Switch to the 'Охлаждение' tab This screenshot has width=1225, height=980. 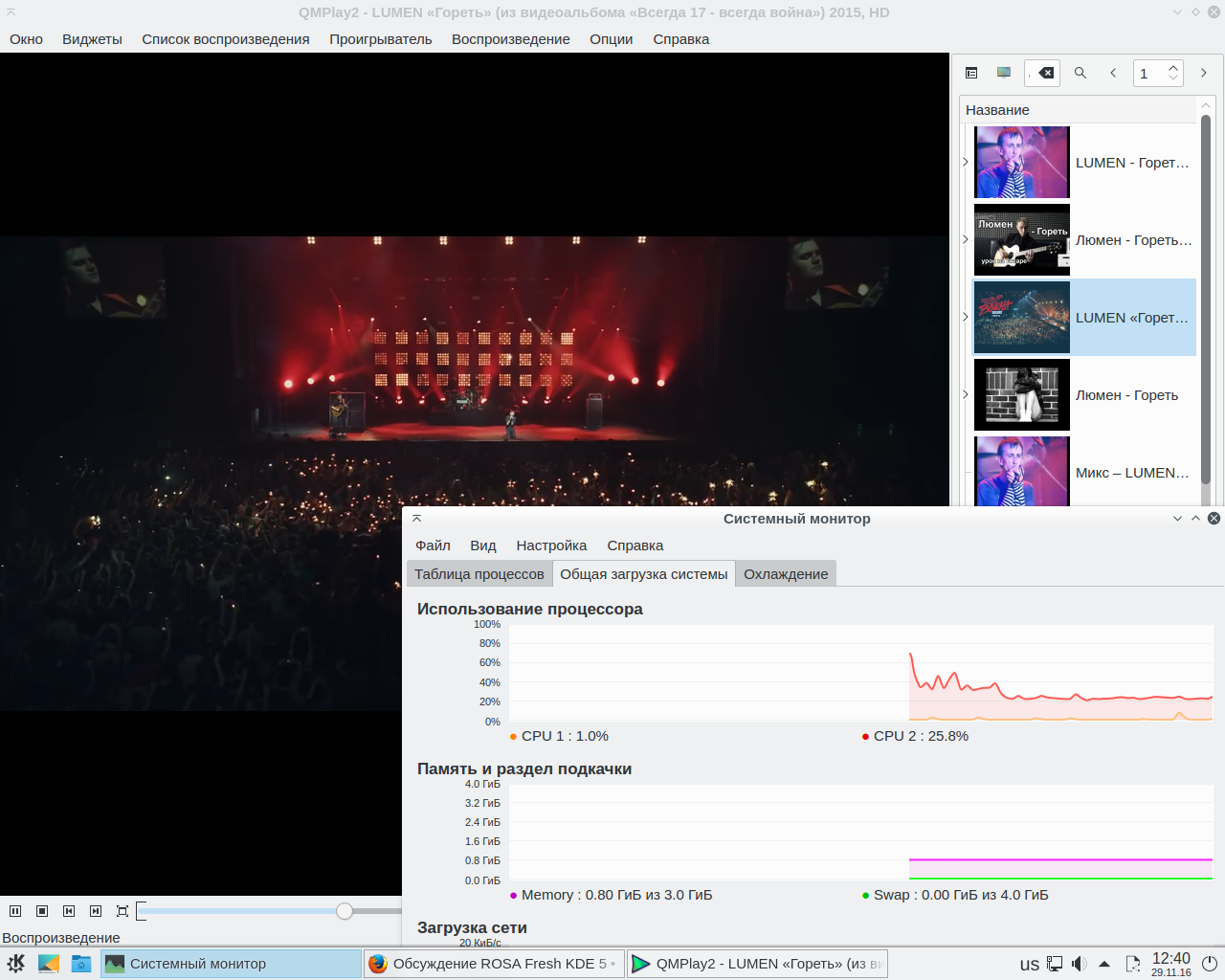click(786, 574)
